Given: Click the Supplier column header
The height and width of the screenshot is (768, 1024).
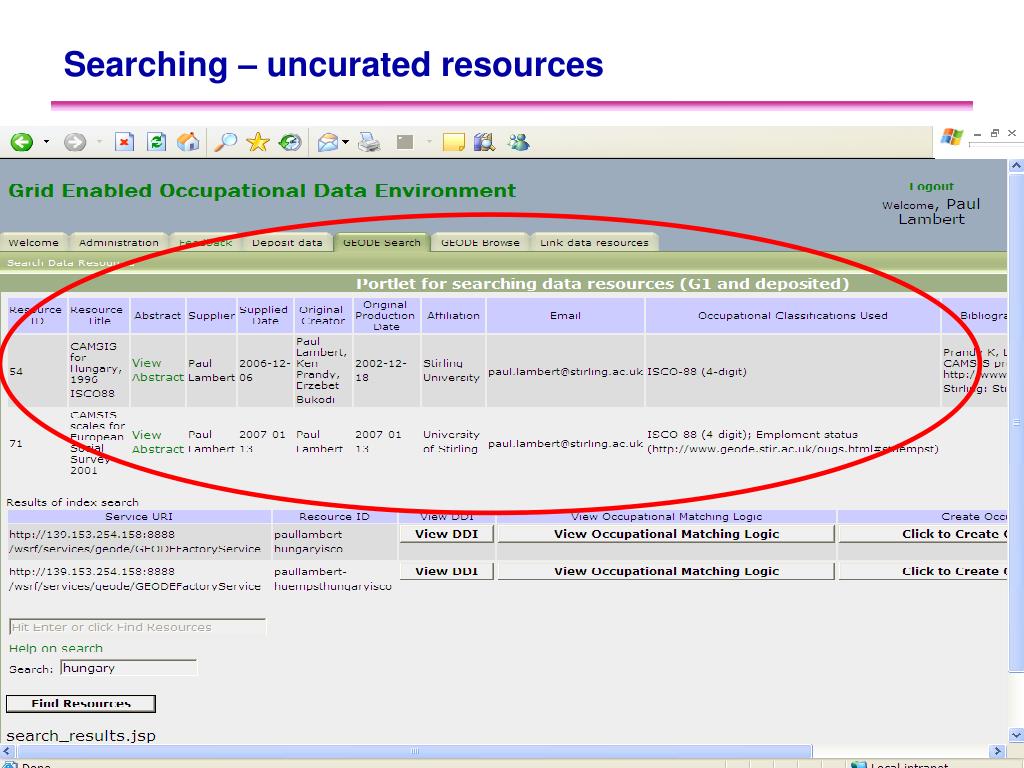Looking at the screenshot, I should 212,315.
